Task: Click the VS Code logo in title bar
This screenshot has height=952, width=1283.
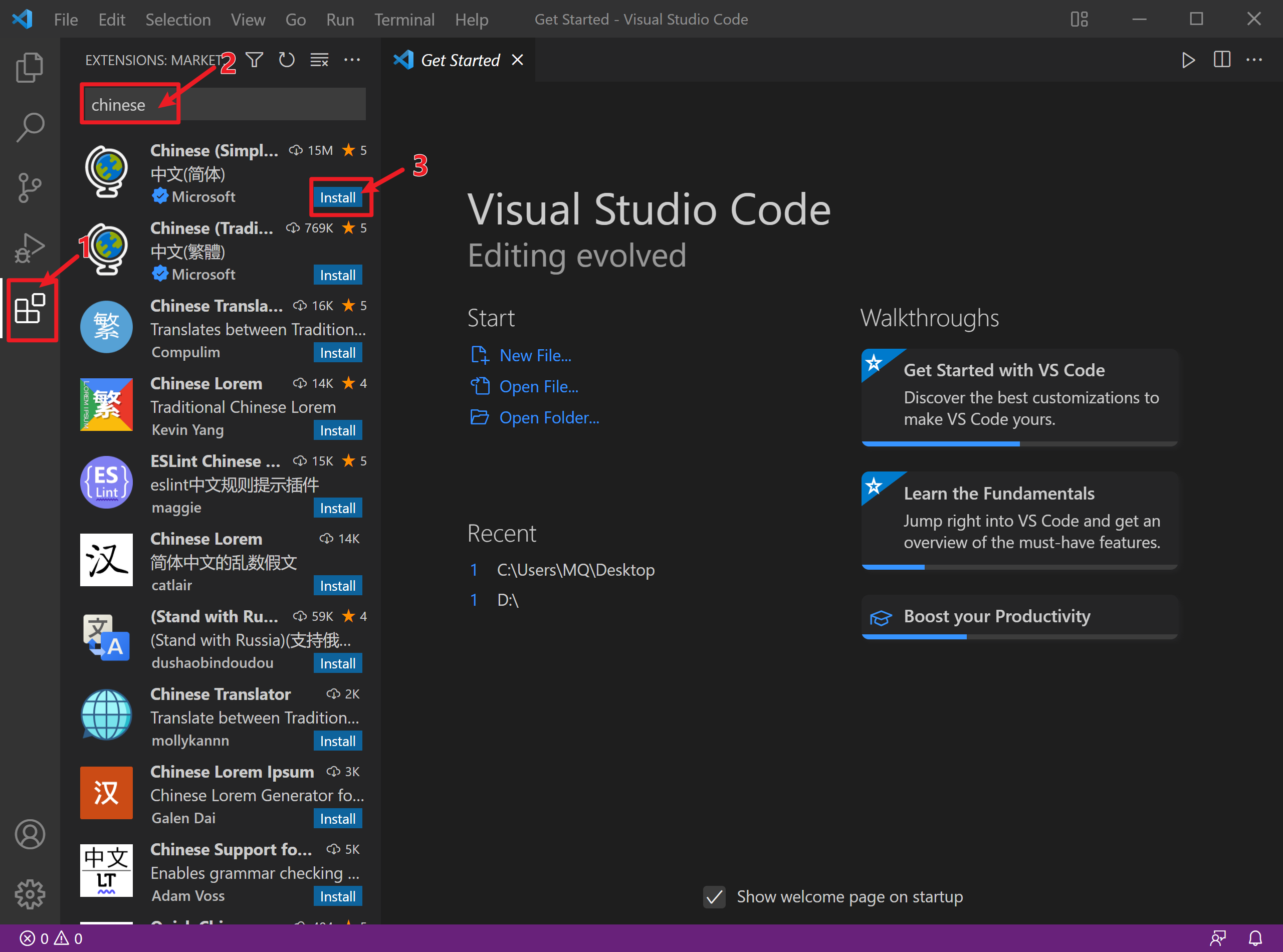Action: pyautogui.click(x=22, y=19)
